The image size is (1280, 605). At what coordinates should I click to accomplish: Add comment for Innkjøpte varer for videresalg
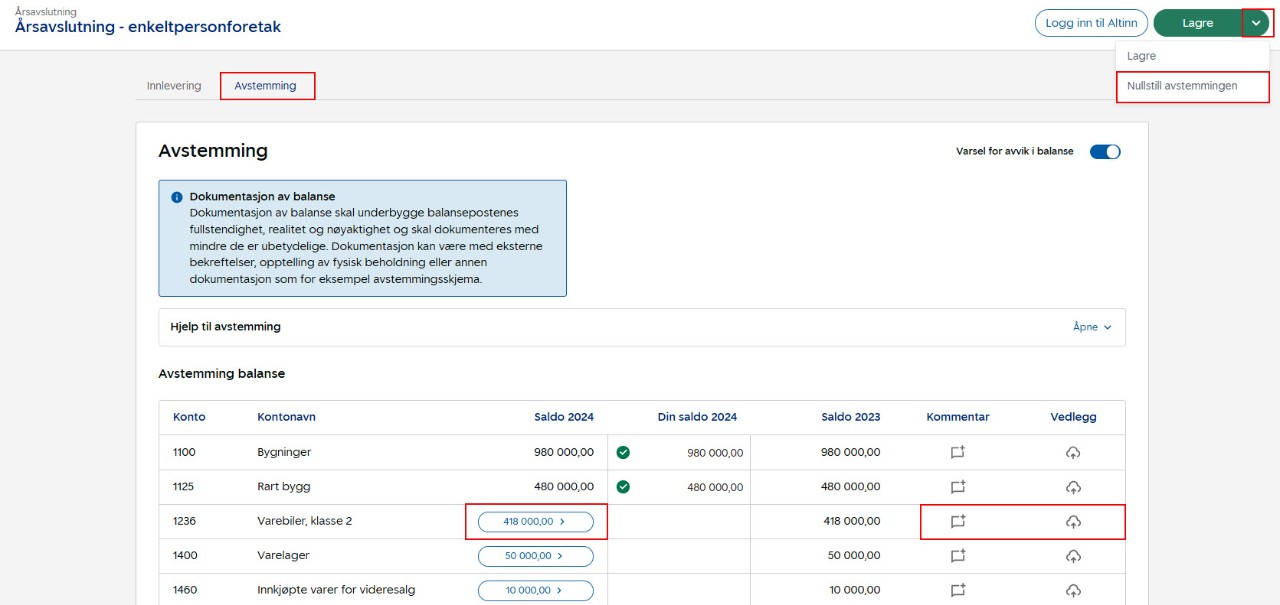click(x=957, y=590)
